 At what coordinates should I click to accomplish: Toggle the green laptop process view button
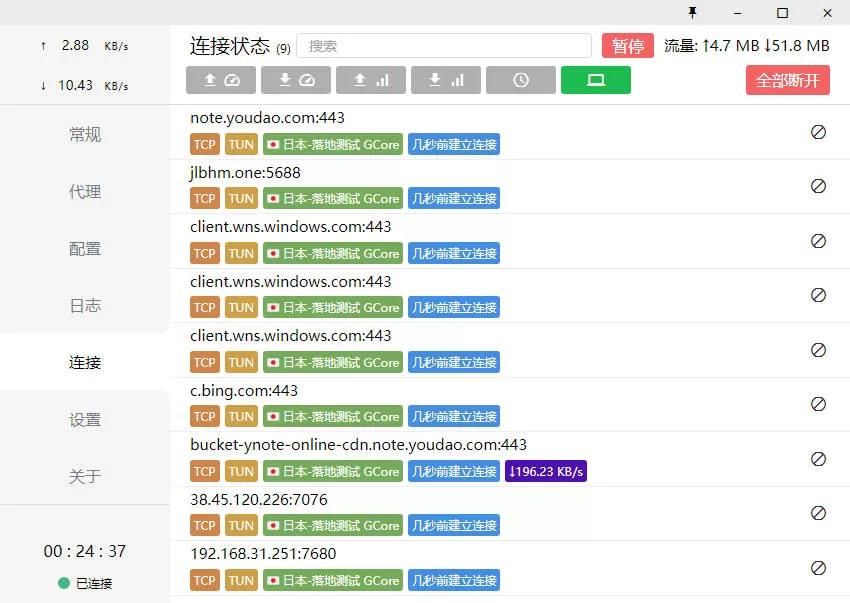tap(595, 80)
